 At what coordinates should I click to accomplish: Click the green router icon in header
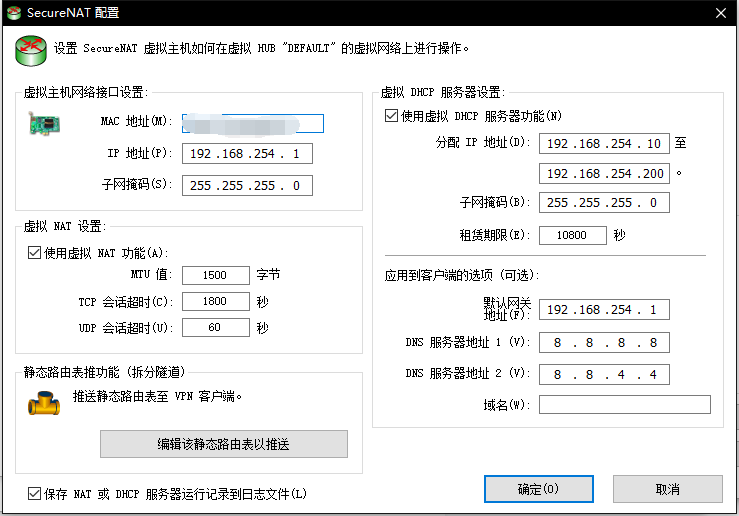[31, 50]
